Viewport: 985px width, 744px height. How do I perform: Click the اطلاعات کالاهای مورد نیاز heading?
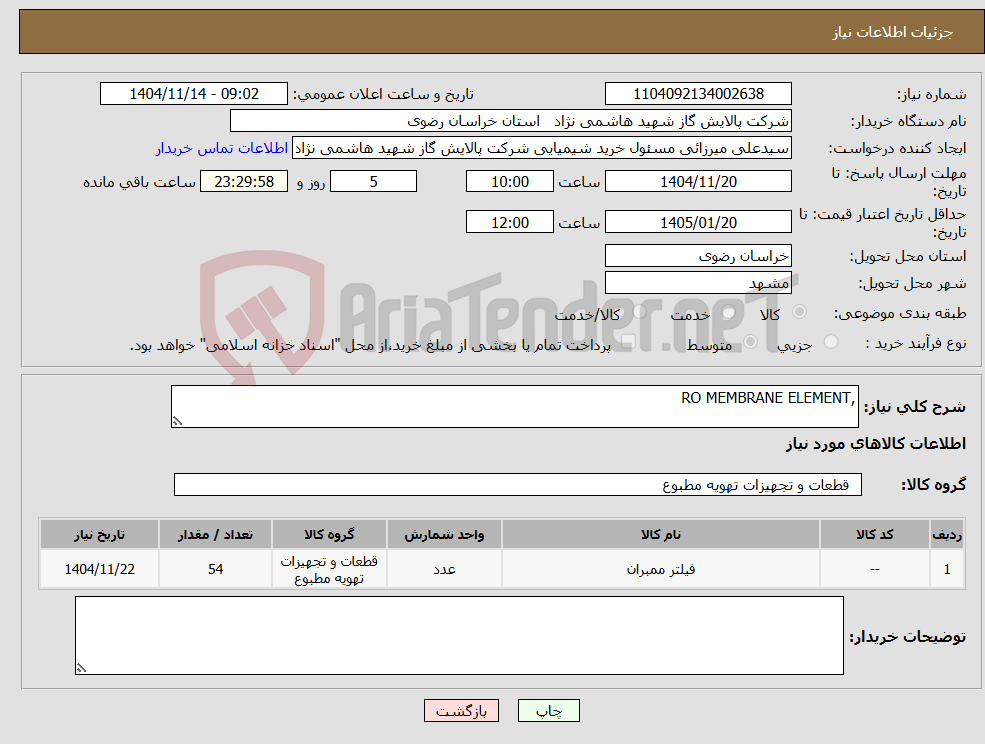tap(875, 444)
